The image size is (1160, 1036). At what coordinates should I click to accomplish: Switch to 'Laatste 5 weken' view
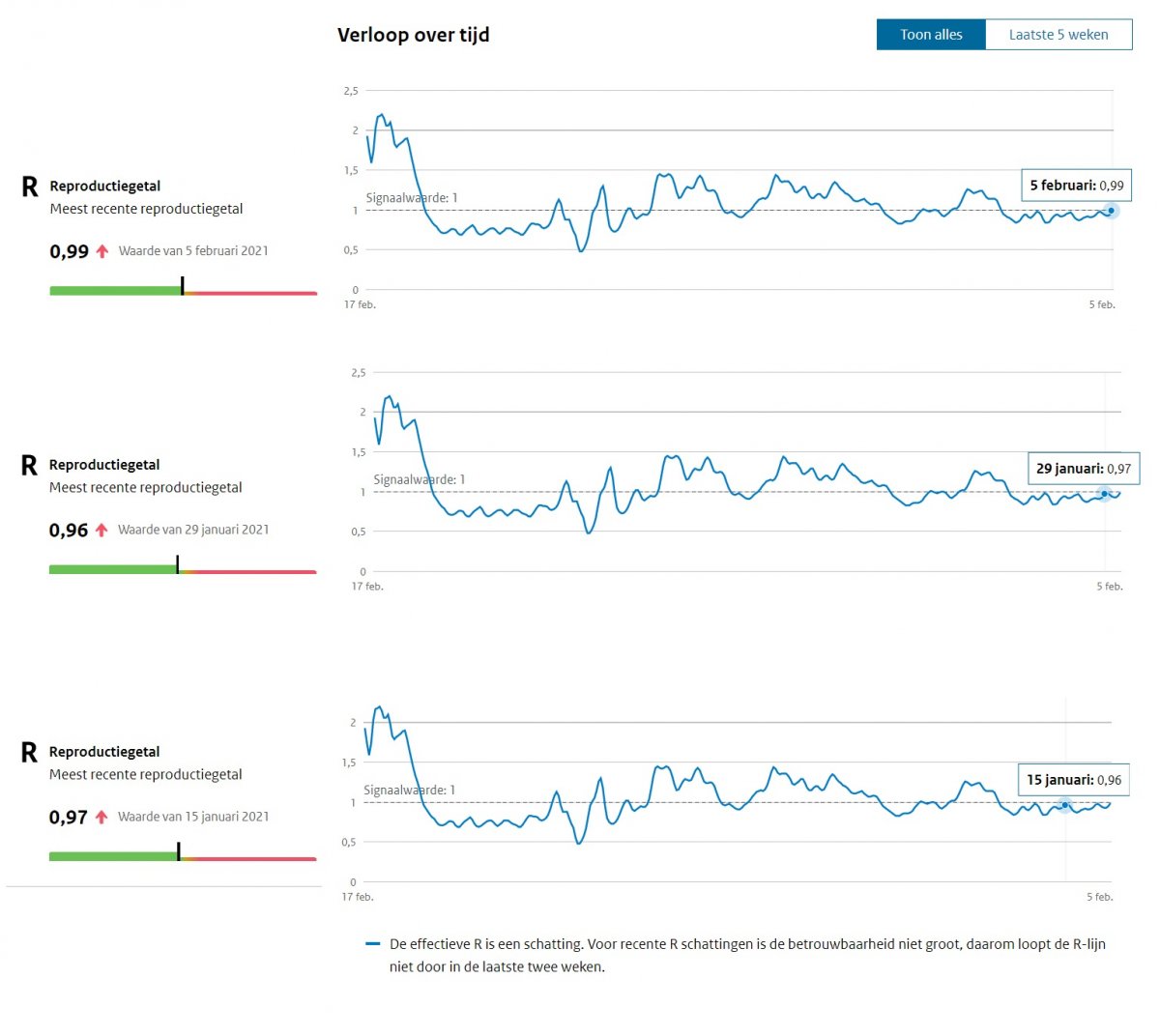(x=1058, y=35)
